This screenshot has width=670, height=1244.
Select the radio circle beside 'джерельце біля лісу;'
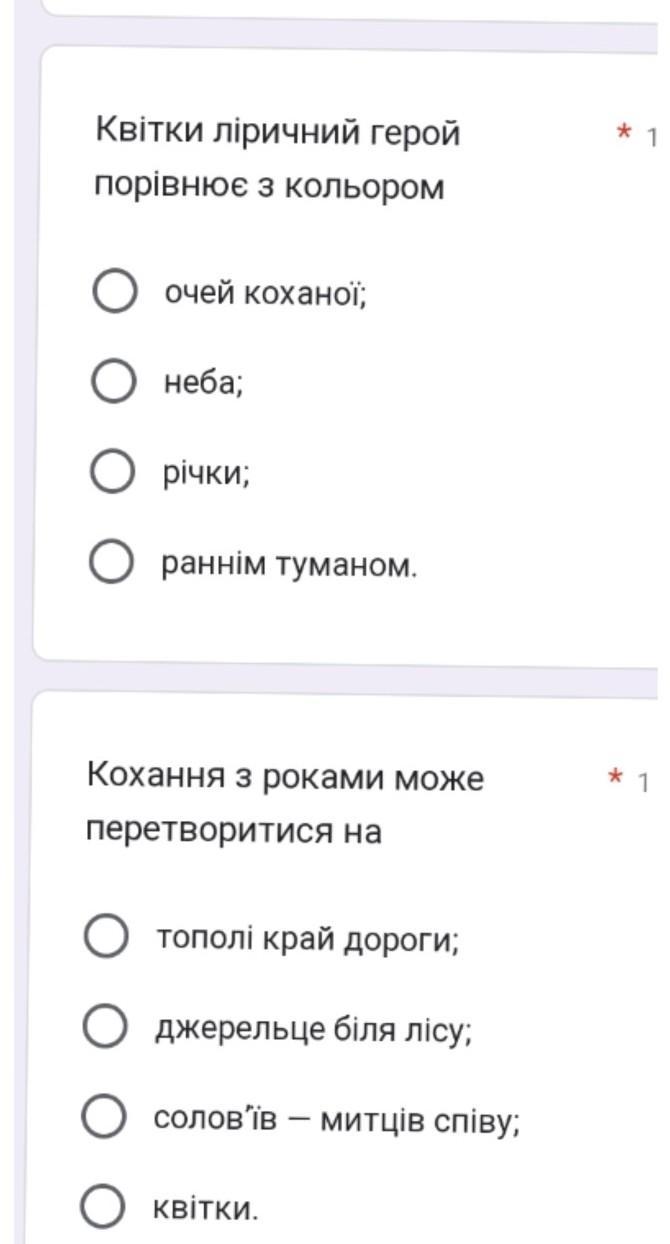(x=104, y=1027)
